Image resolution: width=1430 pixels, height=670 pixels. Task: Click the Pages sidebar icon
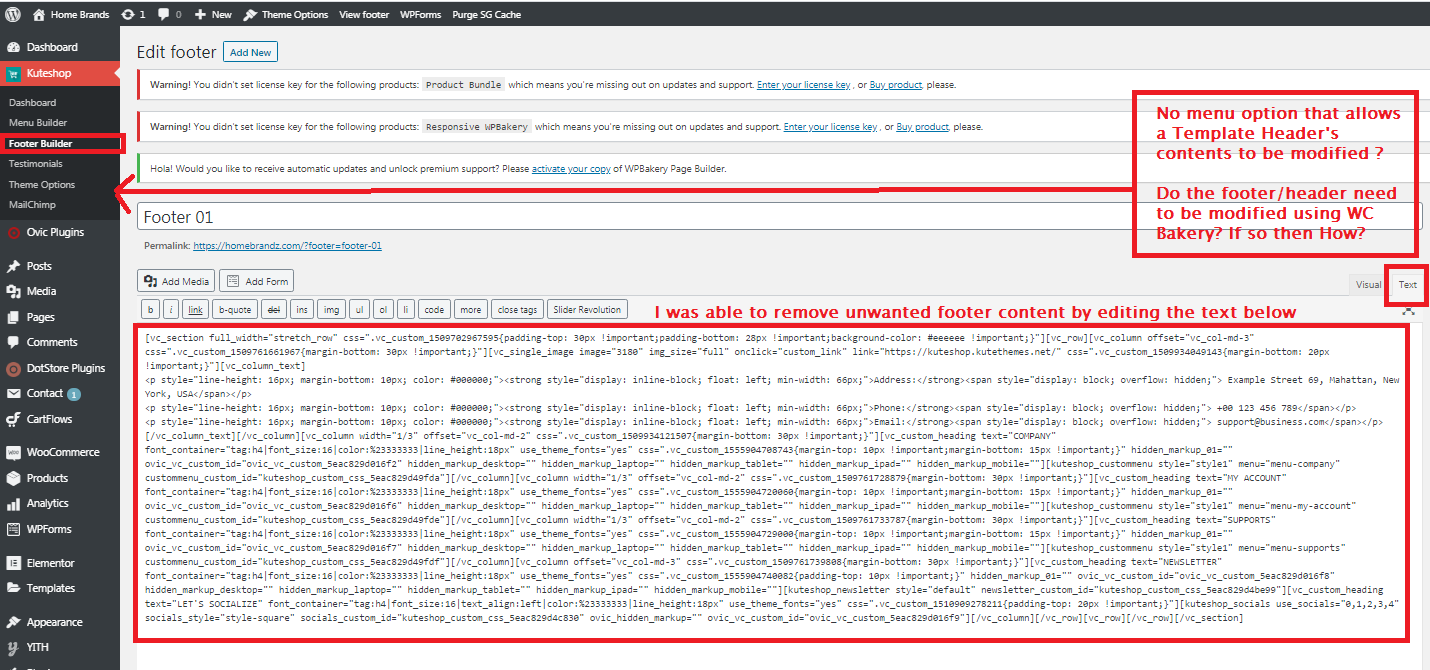click(13, 317)
